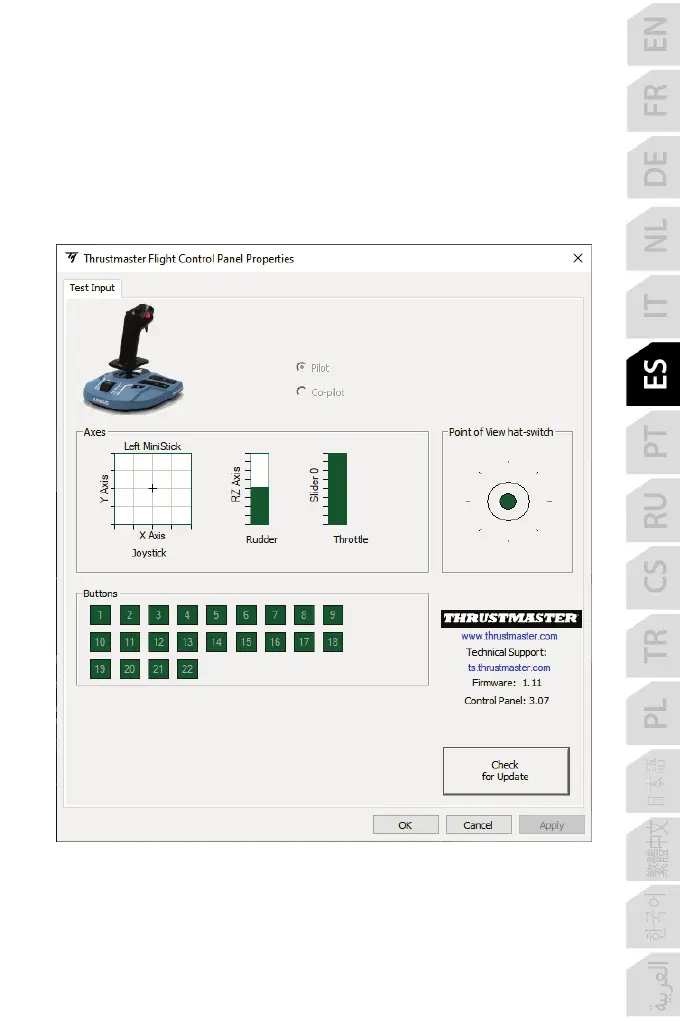Click button indicator 19
The height and width of the screenshot is (1021, 680).
point(100,669)
